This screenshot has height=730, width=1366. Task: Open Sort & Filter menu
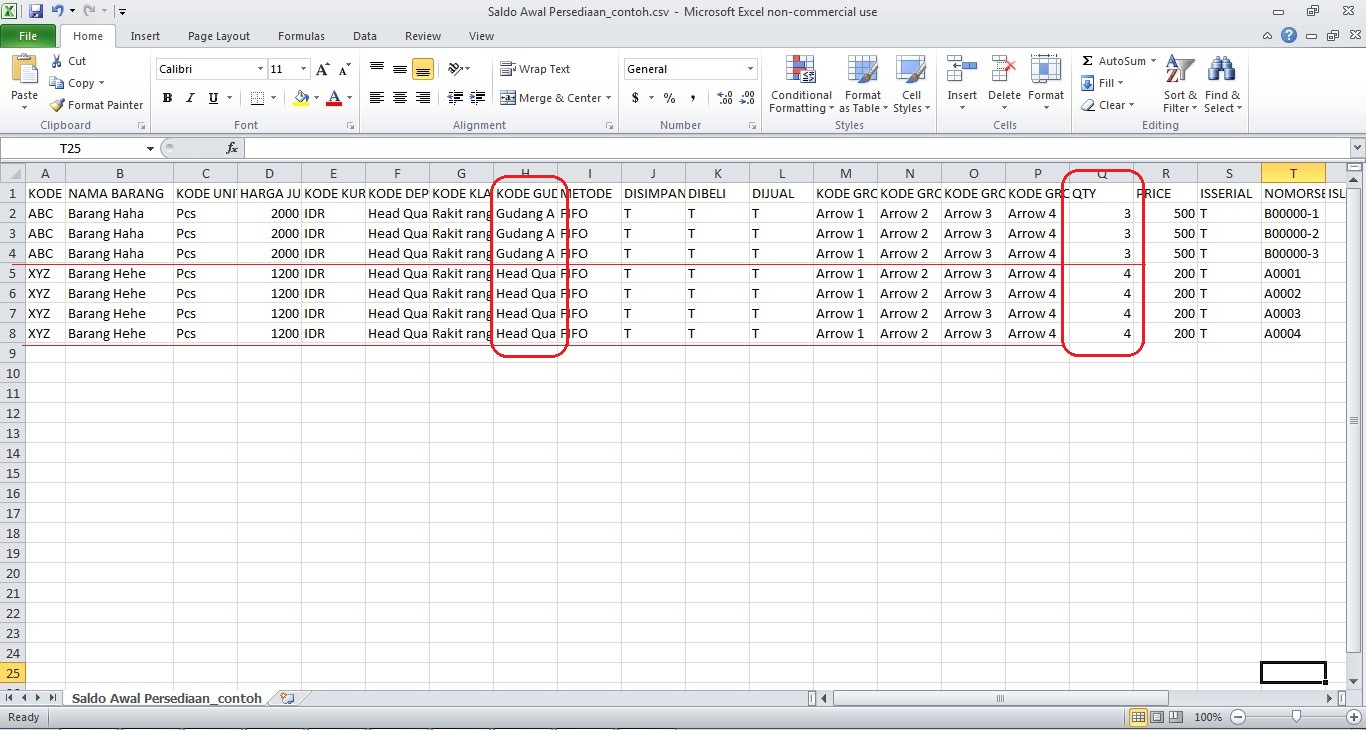(x=1180, y=85)
